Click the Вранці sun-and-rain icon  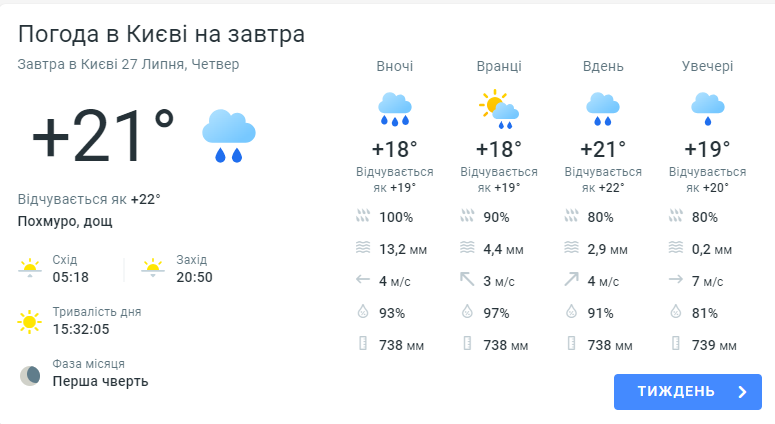[498, 108]
